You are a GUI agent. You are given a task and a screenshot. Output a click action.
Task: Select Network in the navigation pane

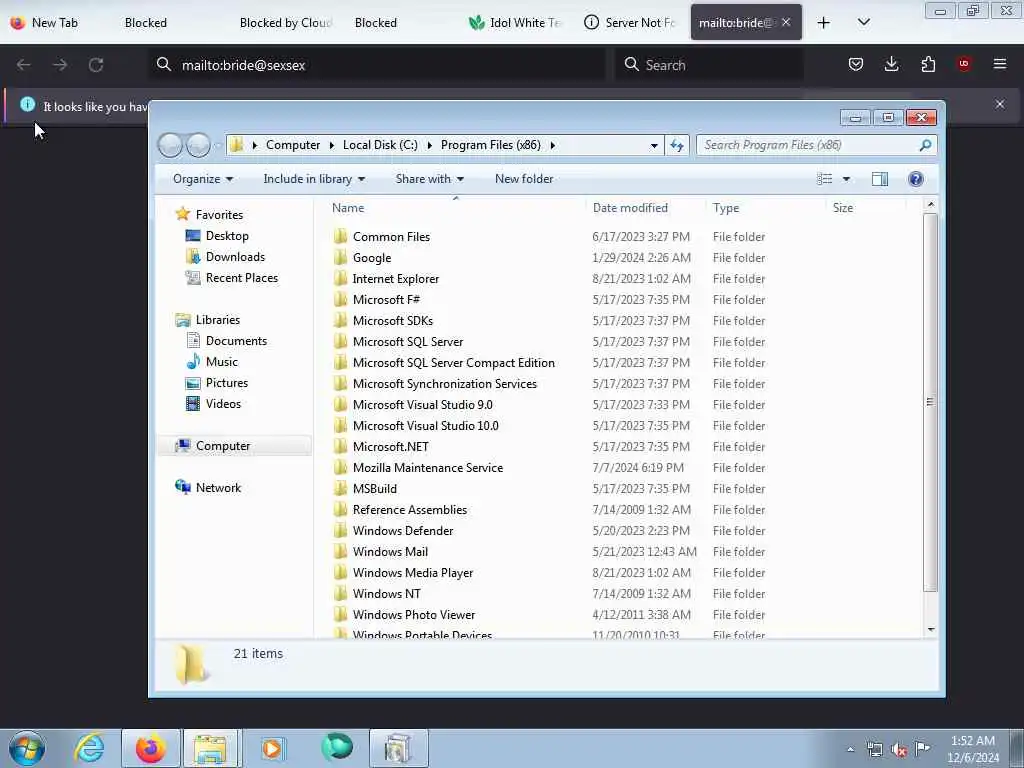[x=218, y=488]
